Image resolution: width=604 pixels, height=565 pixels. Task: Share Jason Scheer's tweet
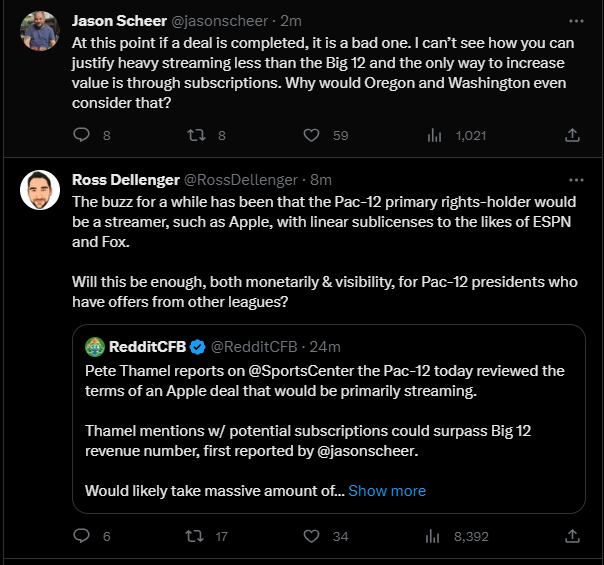click(x=573, y=134)
